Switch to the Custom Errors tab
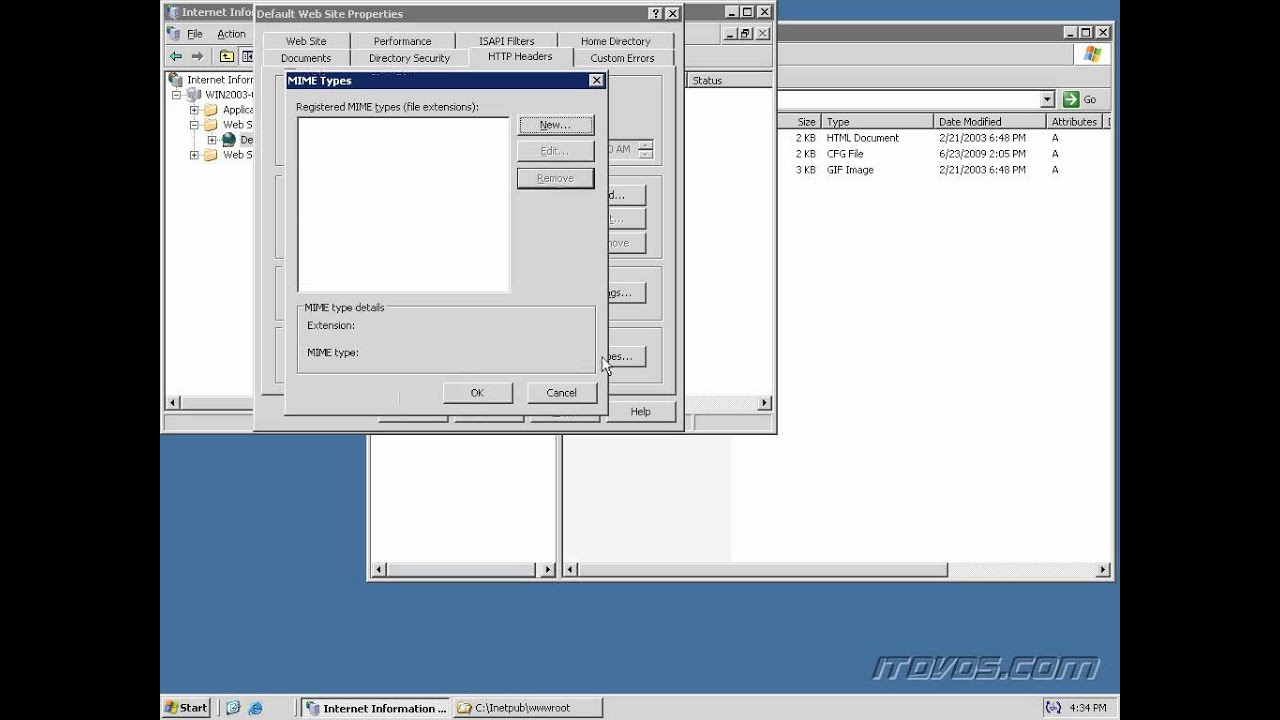 (x=622, y=58)
